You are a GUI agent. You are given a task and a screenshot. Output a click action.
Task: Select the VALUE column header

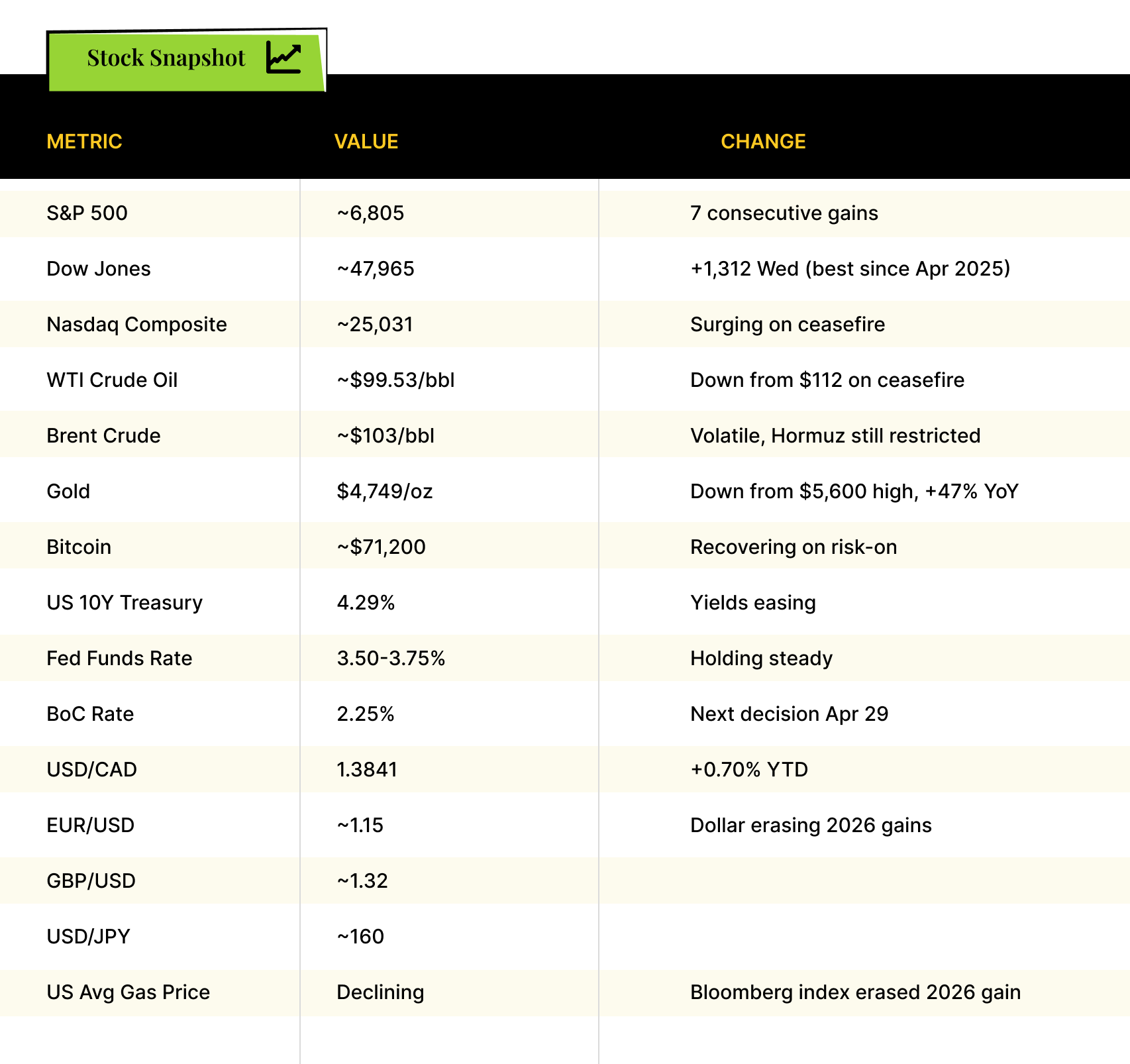pos(366,141)
